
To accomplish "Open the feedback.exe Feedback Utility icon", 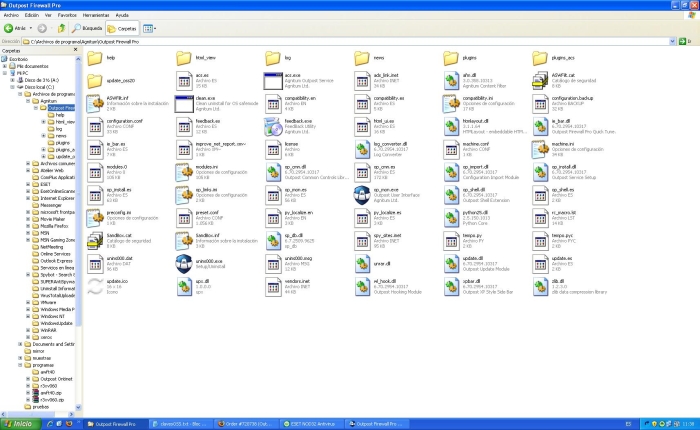I will click(273, 126).
